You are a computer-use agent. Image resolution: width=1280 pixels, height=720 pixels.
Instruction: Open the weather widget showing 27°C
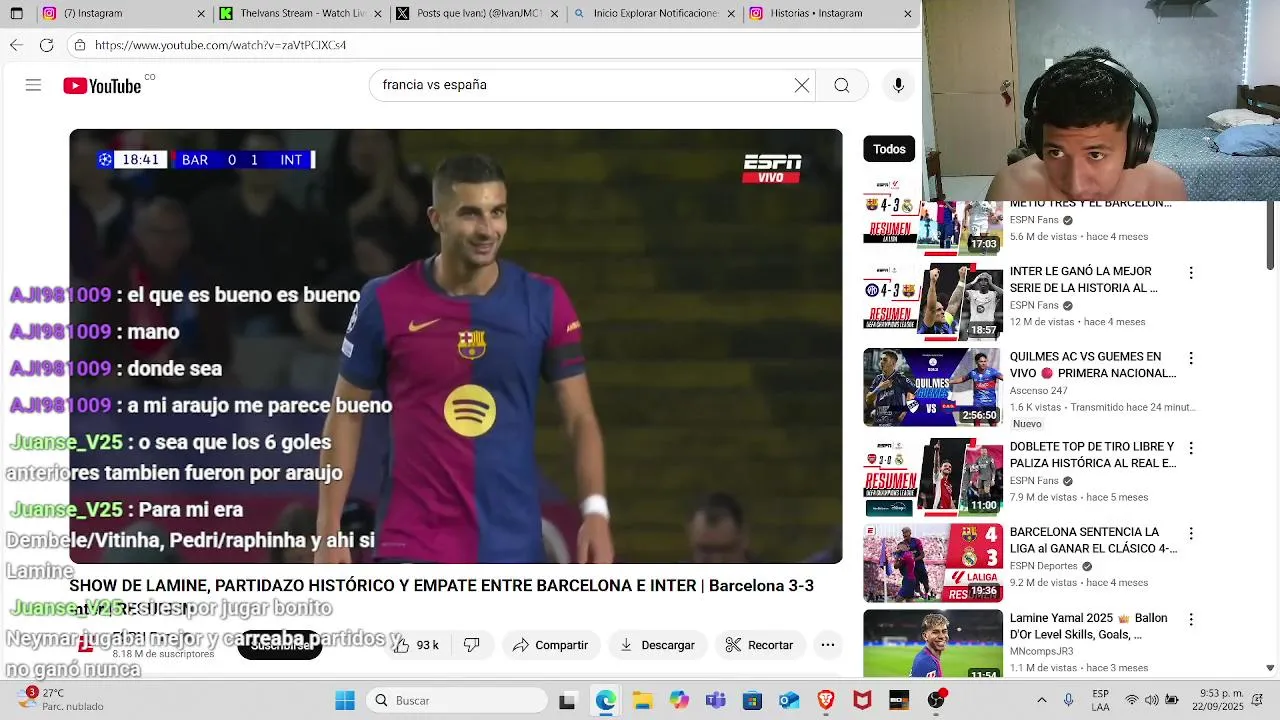60,700
